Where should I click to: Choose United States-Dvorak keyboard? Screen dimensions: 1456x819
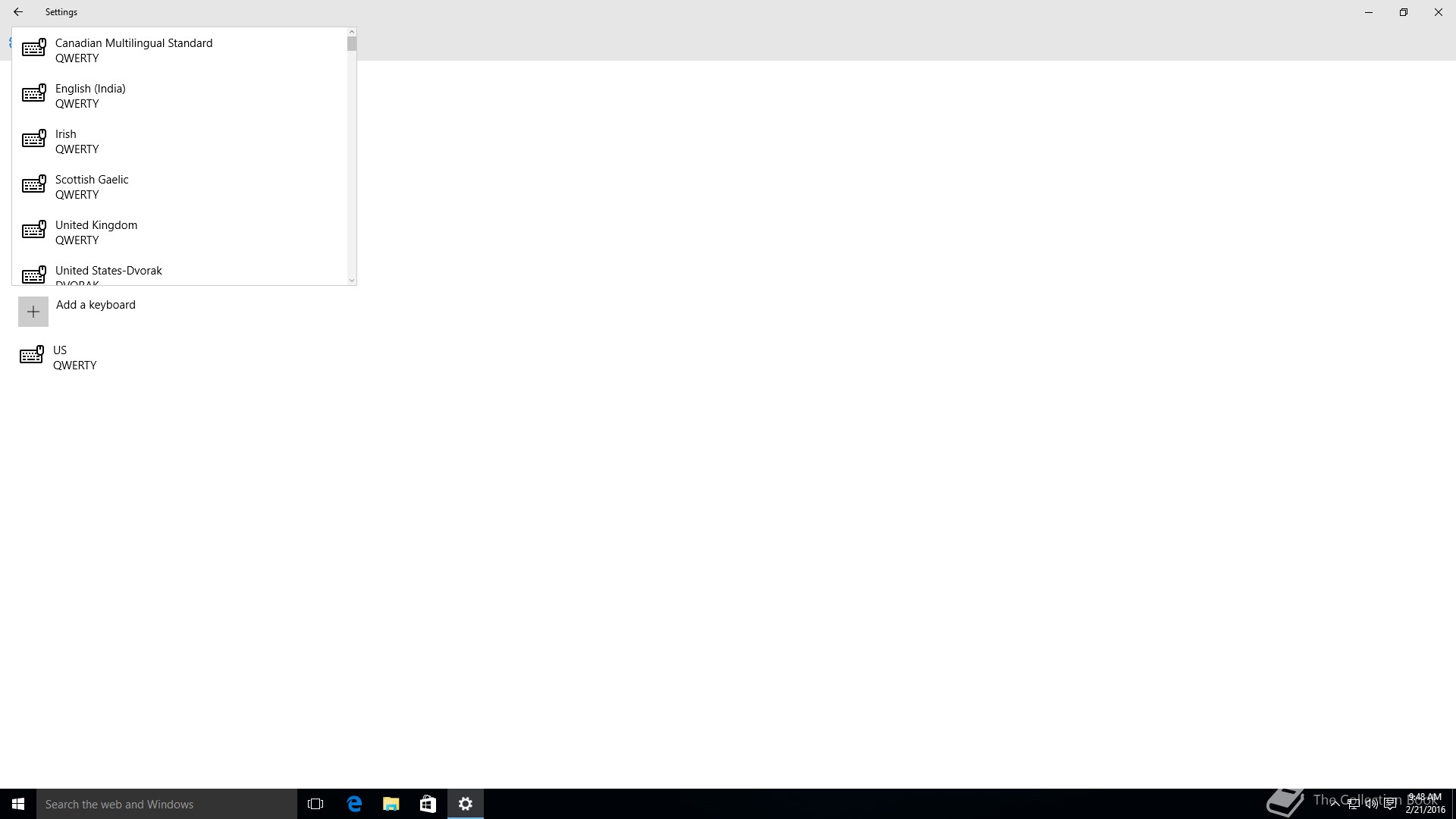tap(108, 273)
